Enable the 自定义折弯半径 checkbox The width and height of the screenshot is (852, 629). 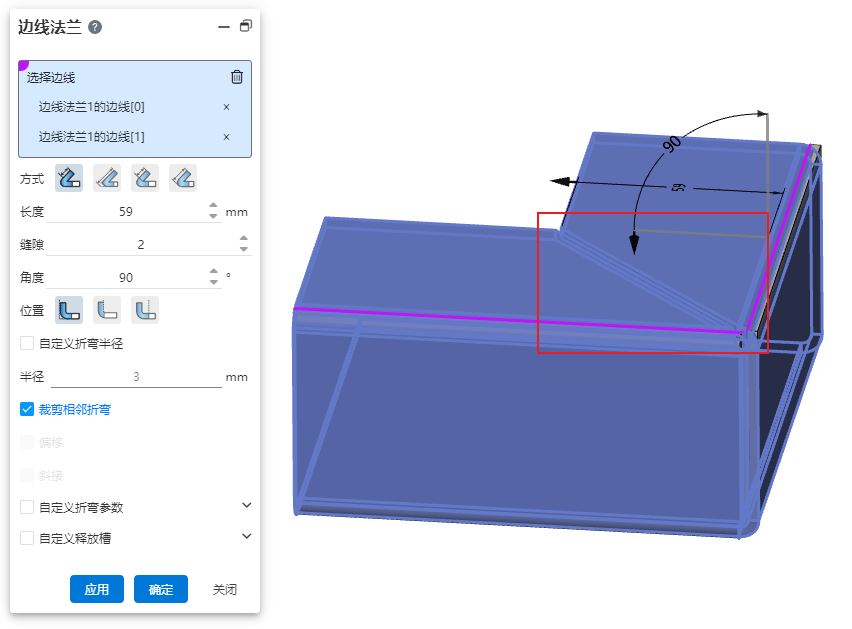(x=27, y=343)
